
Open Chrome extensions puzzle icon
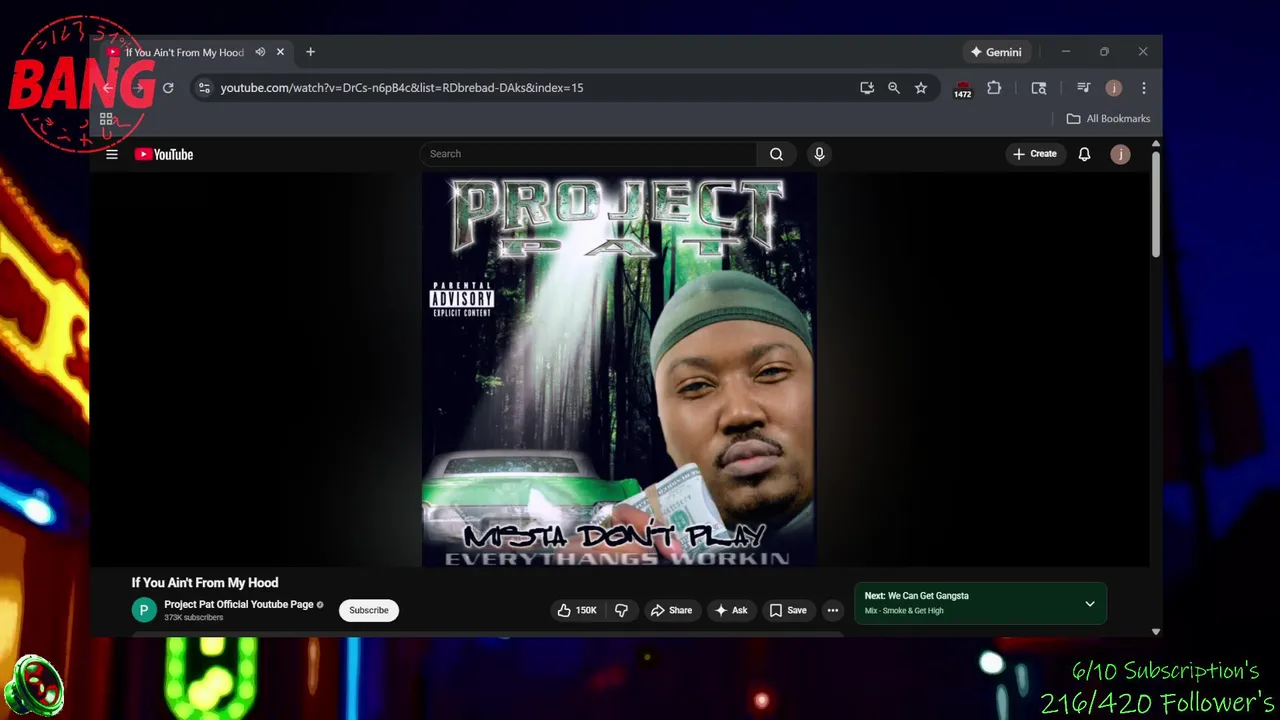pos(994,88)
